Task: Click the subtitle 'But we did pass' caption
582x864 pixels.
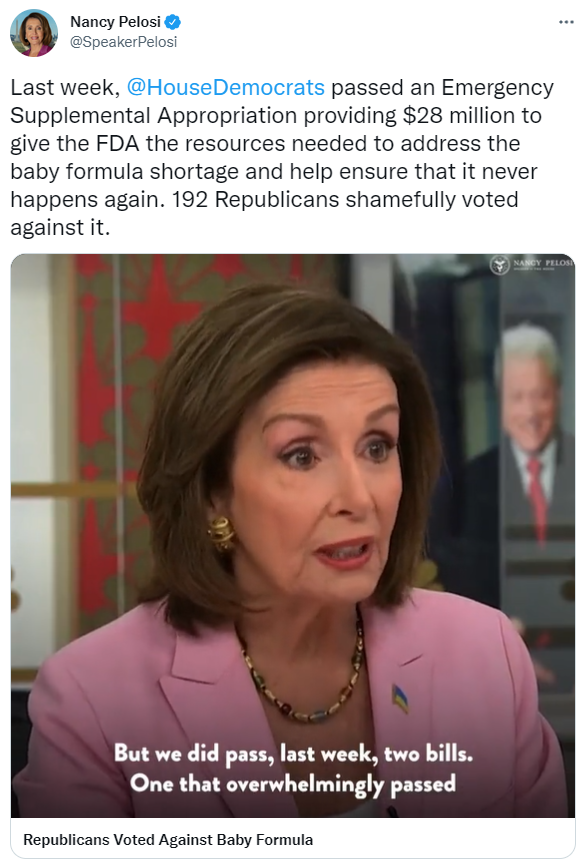Action: pos(293,768)
